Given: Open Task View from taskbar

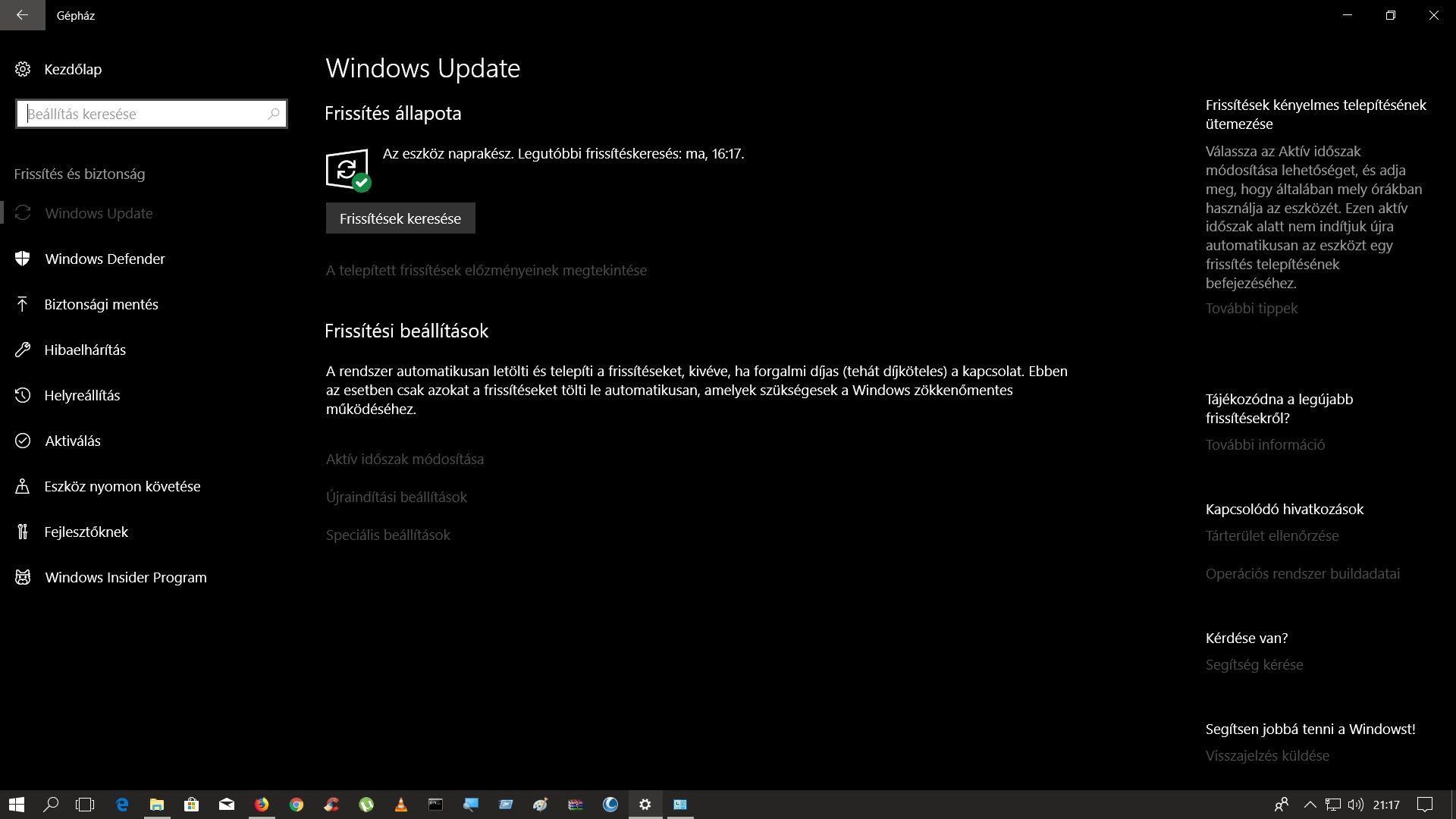Looking at the screenshot, I should pyautogui.click(x=85, y=805).
